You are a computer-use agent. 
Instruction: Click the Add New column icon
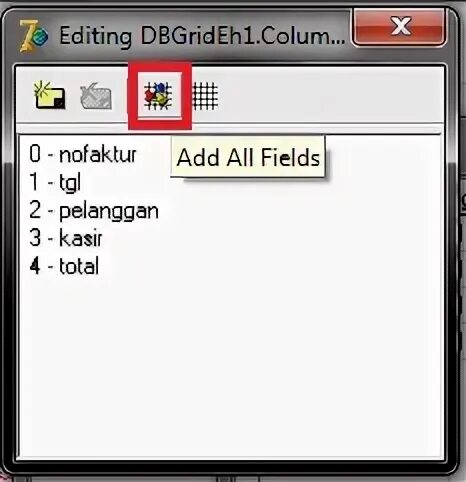coord(49,95)
